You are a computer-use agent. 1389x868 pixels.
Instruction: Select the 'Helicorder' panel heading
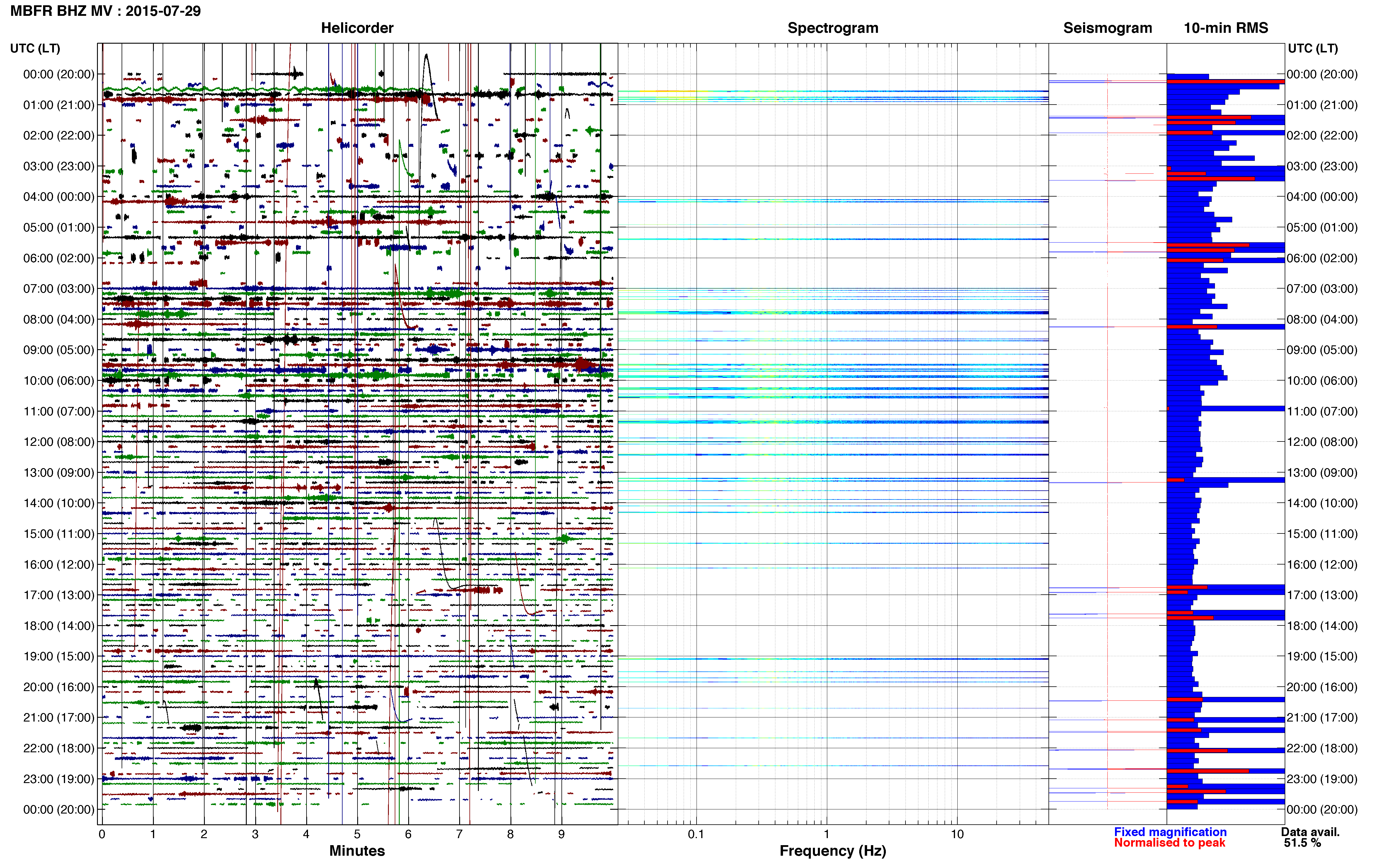[x=357, y=28]
